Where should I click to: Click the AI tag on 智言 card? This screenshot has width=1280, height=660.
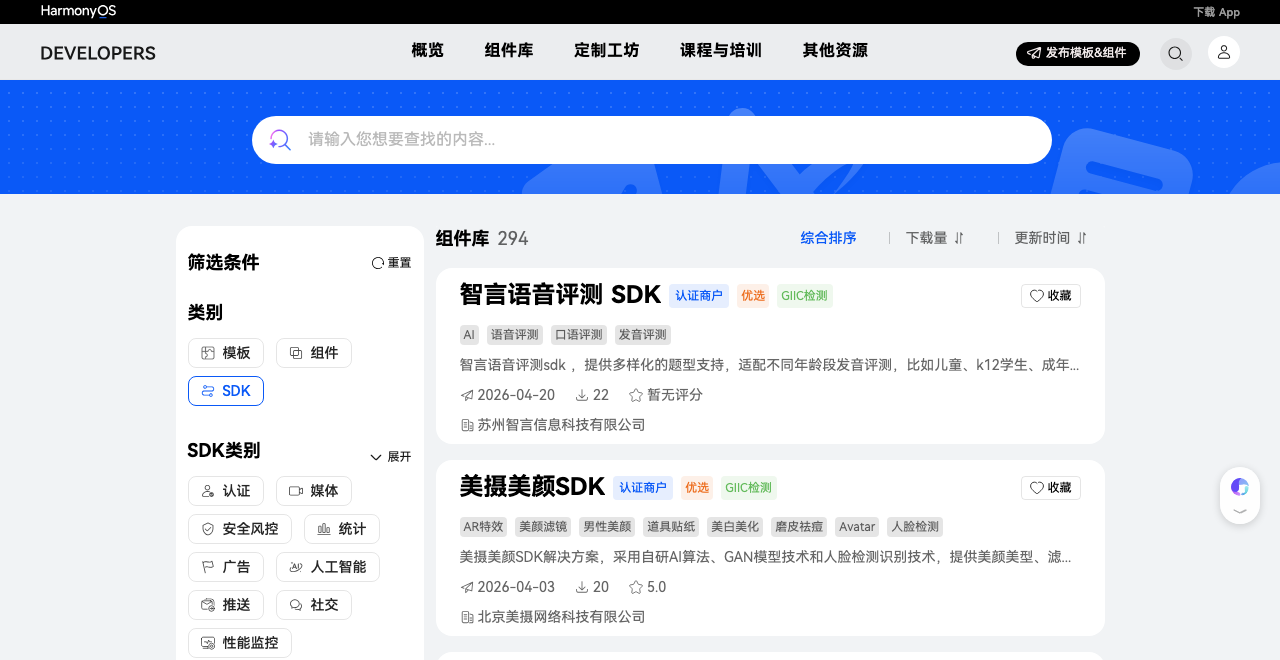coord(469,335)
